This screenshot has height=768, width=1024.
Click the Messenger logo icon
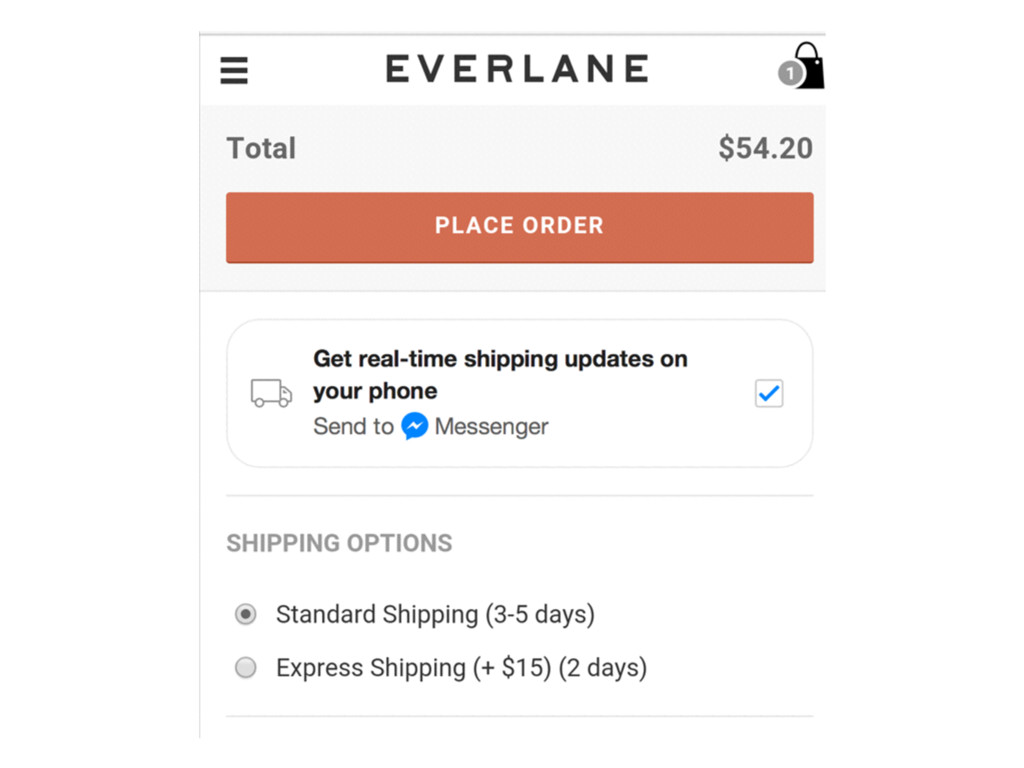point(415,426)
